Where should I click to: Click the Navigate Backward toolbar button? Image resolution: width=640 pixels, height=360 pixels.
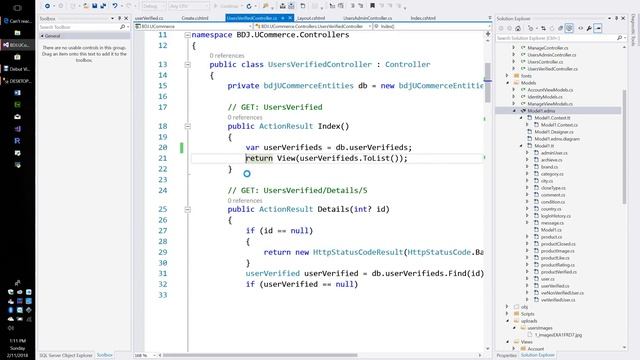point(47,6)
